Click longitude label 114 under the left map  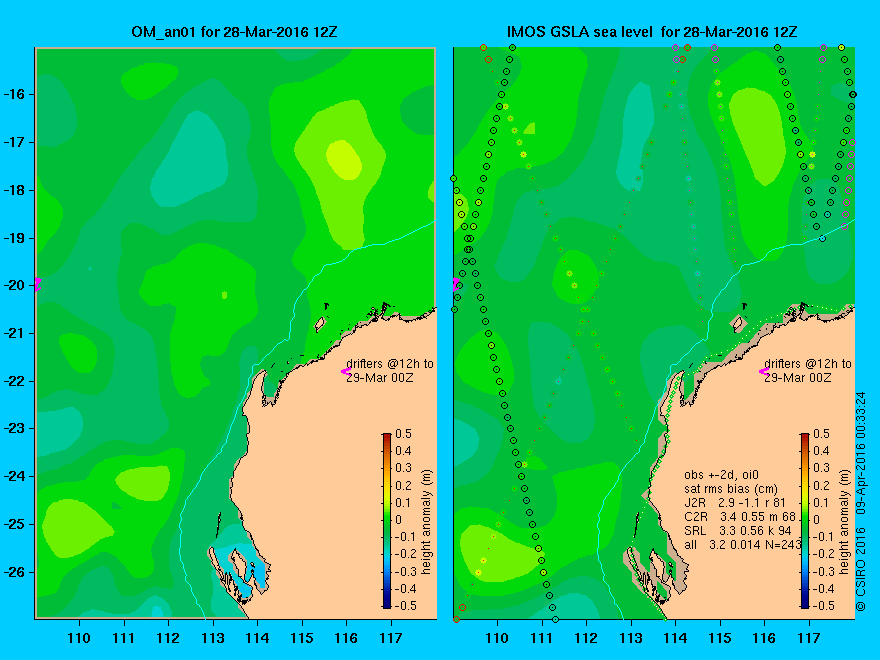[x=257, y=638]
